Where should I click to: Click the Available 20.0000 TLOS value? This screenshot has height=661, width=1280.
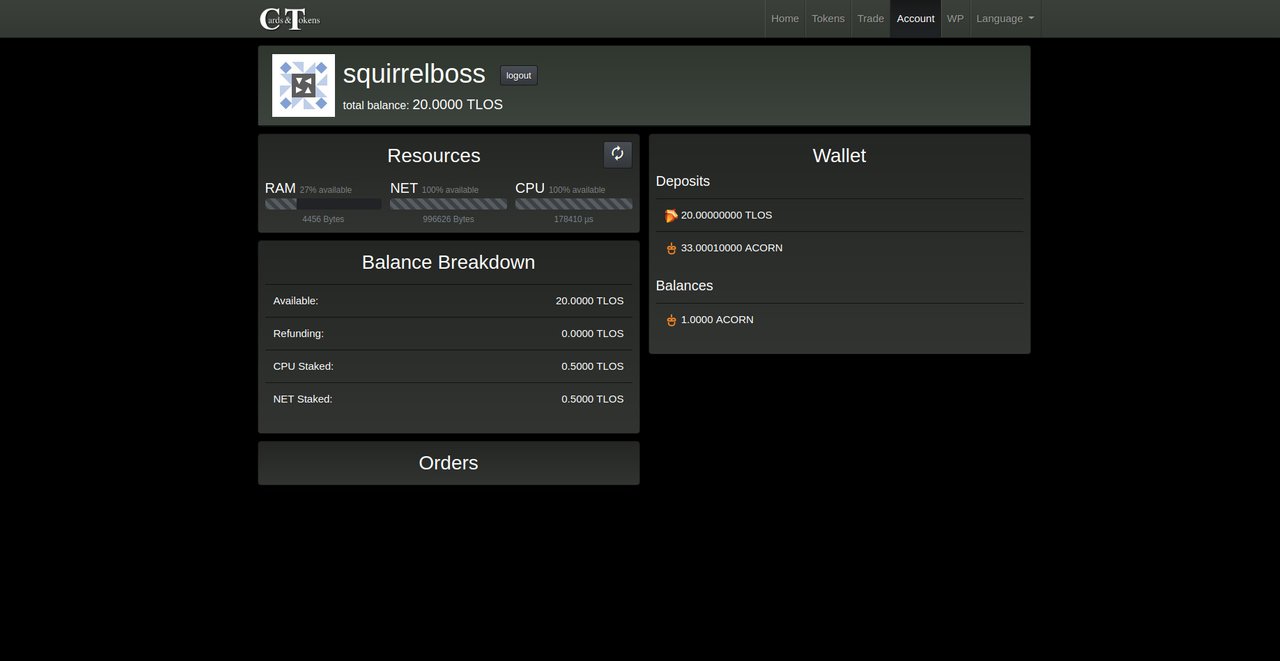tap(590, 301)
